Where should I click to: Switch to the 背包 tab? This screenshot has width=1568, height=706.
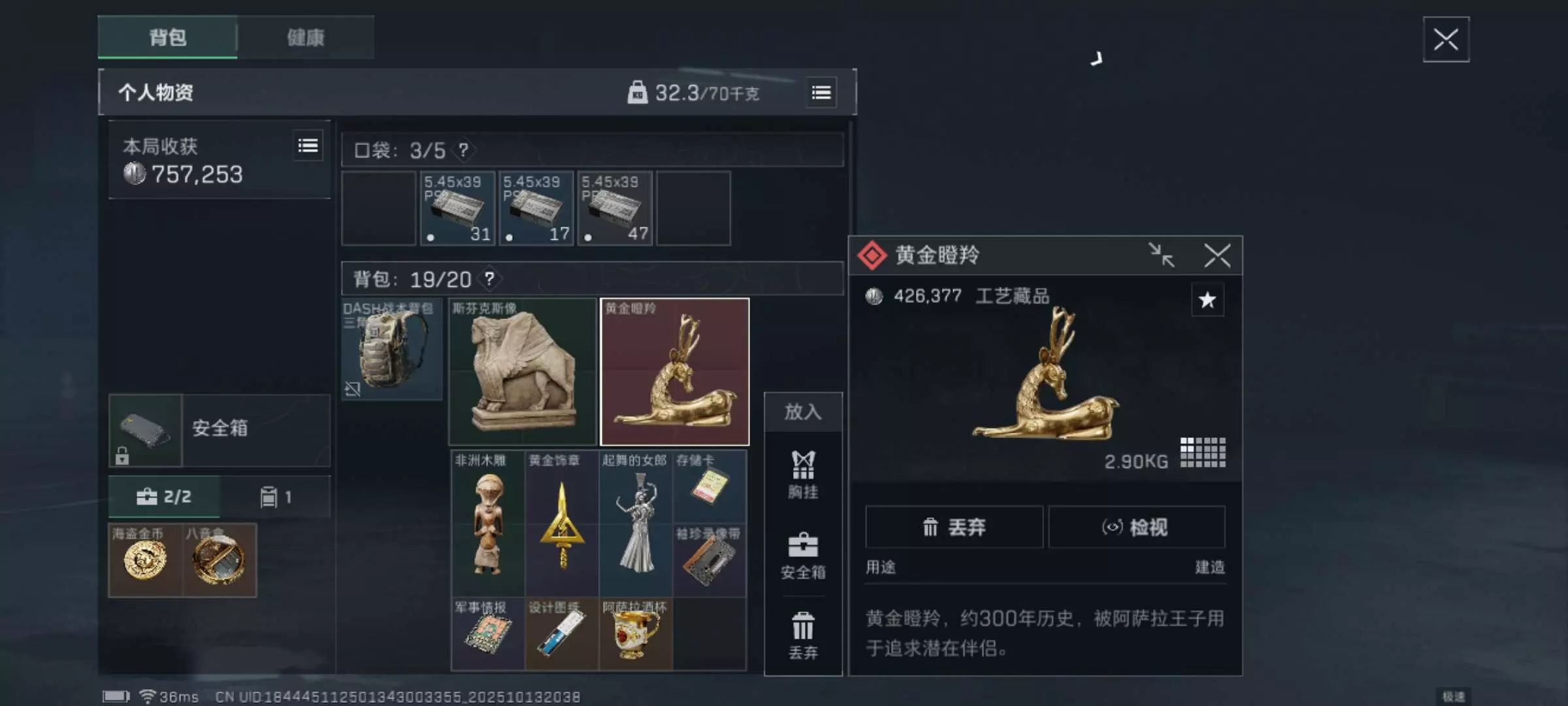[167, 37]
